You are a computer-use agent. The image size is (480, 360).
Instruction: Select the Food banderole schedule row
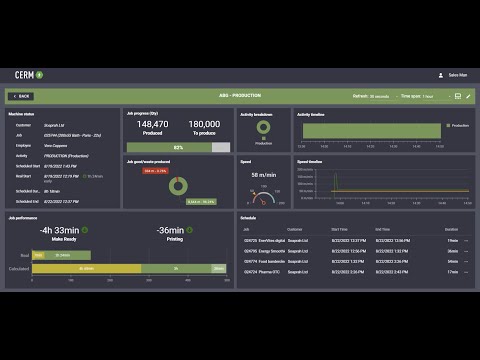(x=356, y=262)
